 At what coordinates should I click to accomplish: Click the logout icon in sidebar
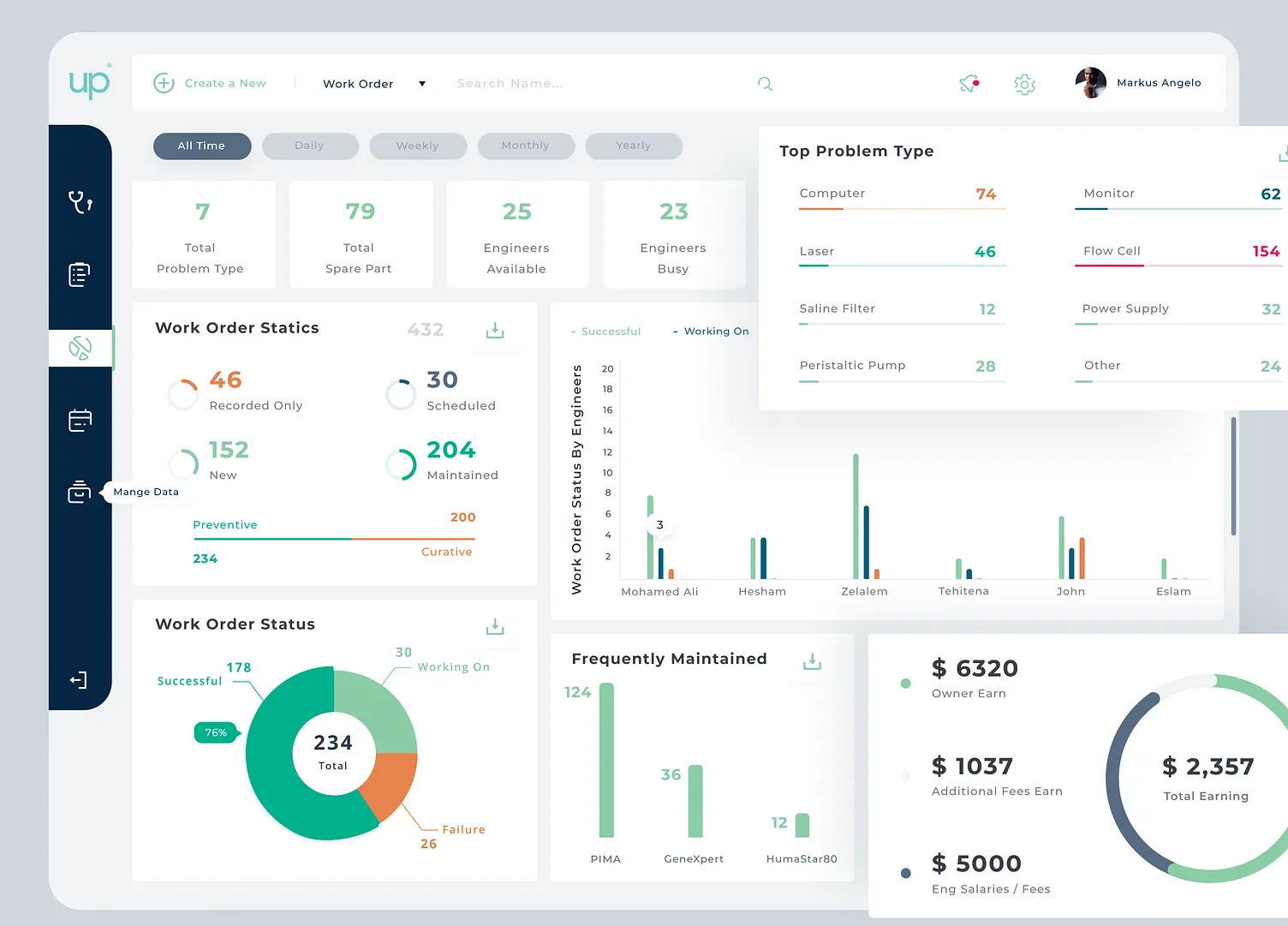pos(79,680)
